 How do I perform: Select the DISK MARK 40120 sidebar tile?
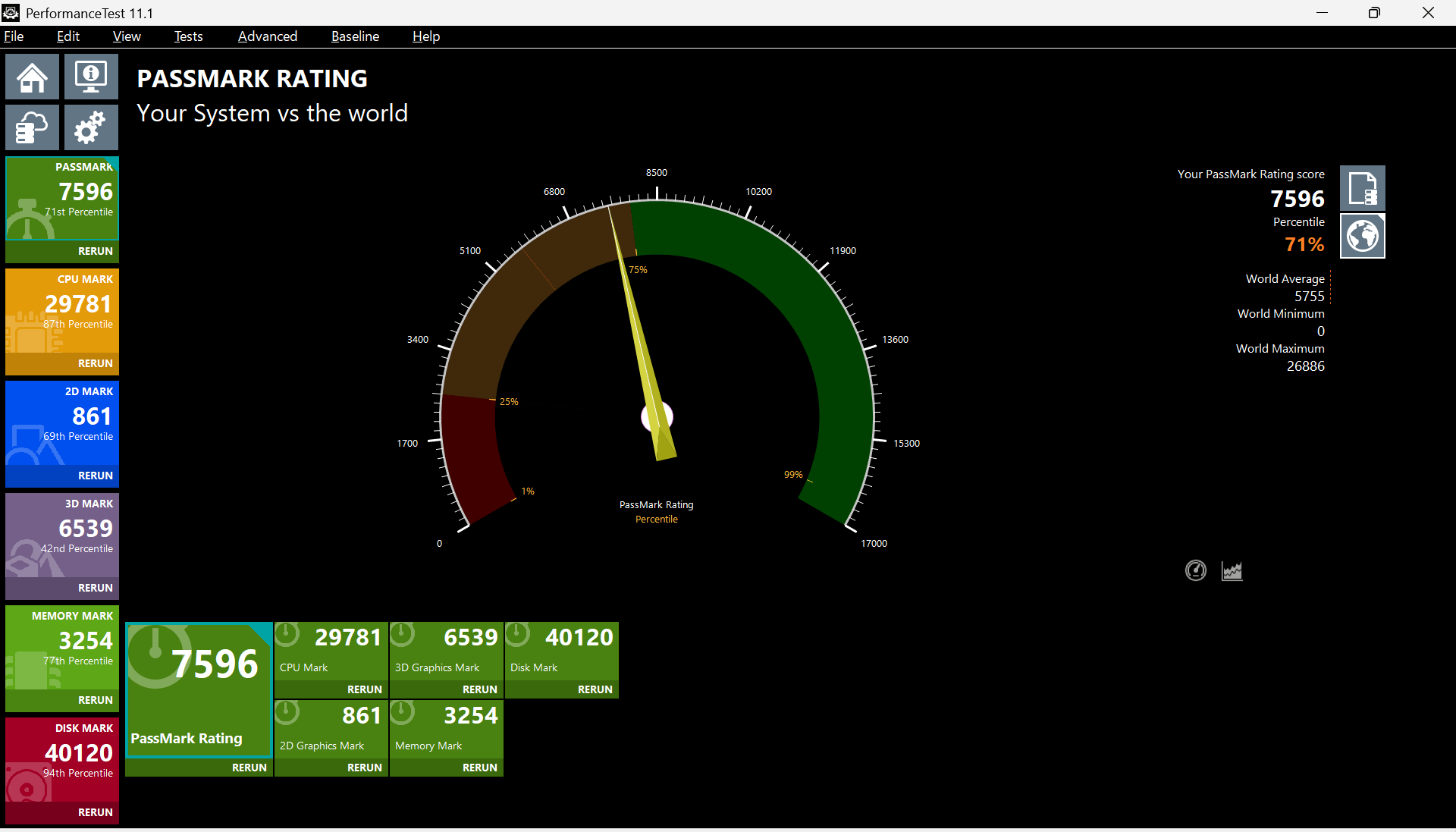[62, 760]
